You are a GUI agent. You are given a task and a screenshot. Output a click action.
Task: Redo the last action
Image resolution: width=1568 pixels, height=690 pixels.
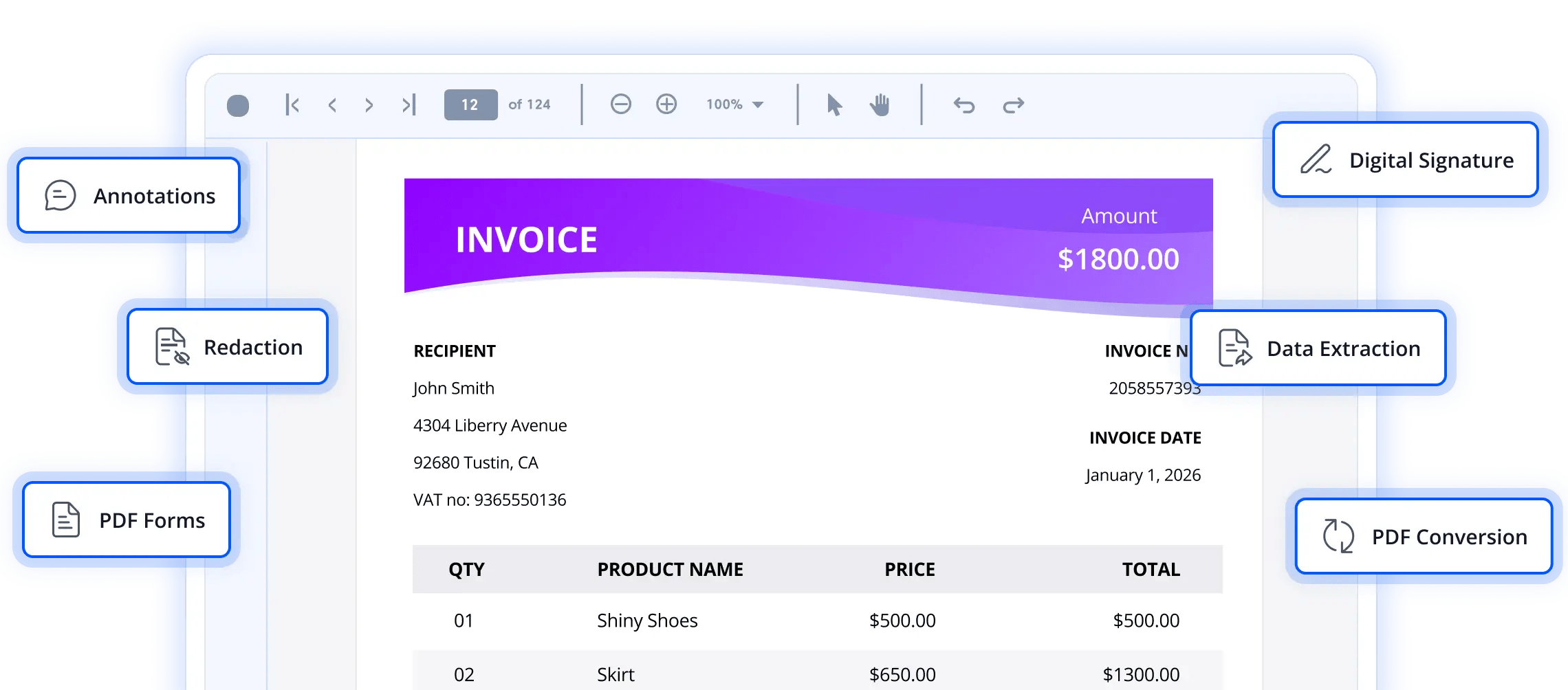click(1013, 105)
